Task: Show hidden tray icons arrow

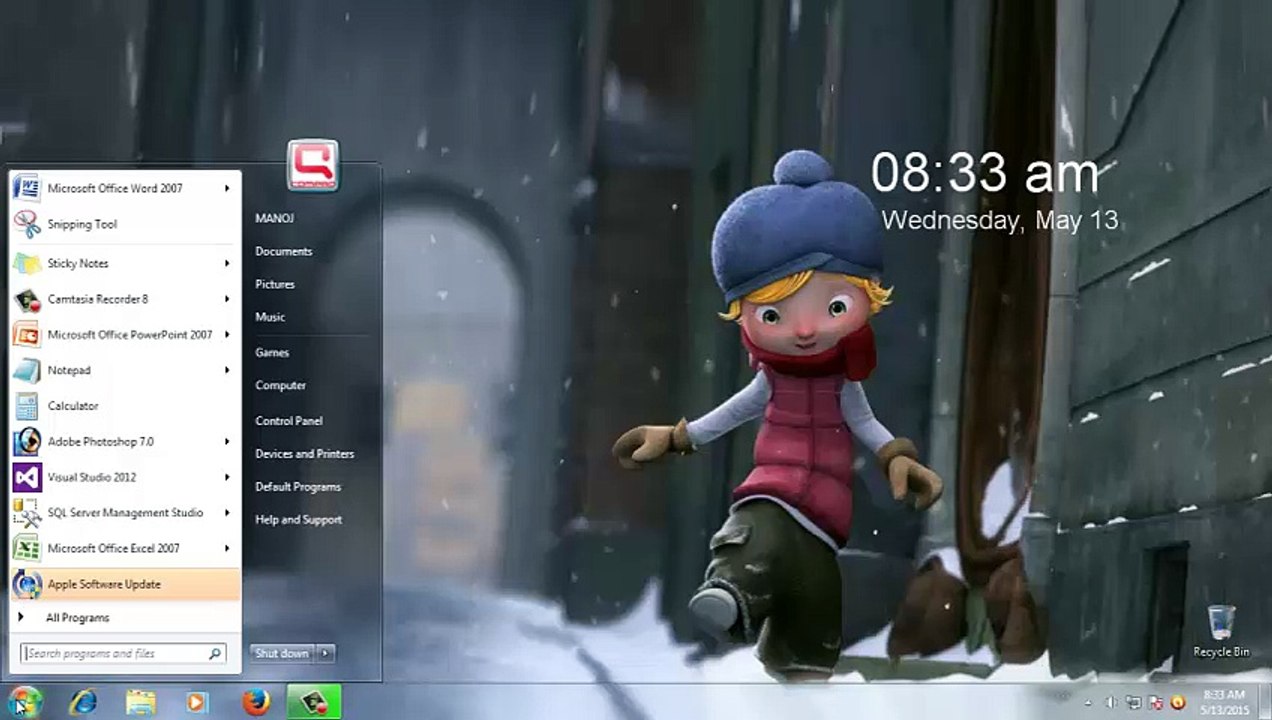Action: (x=1090, y=703)
